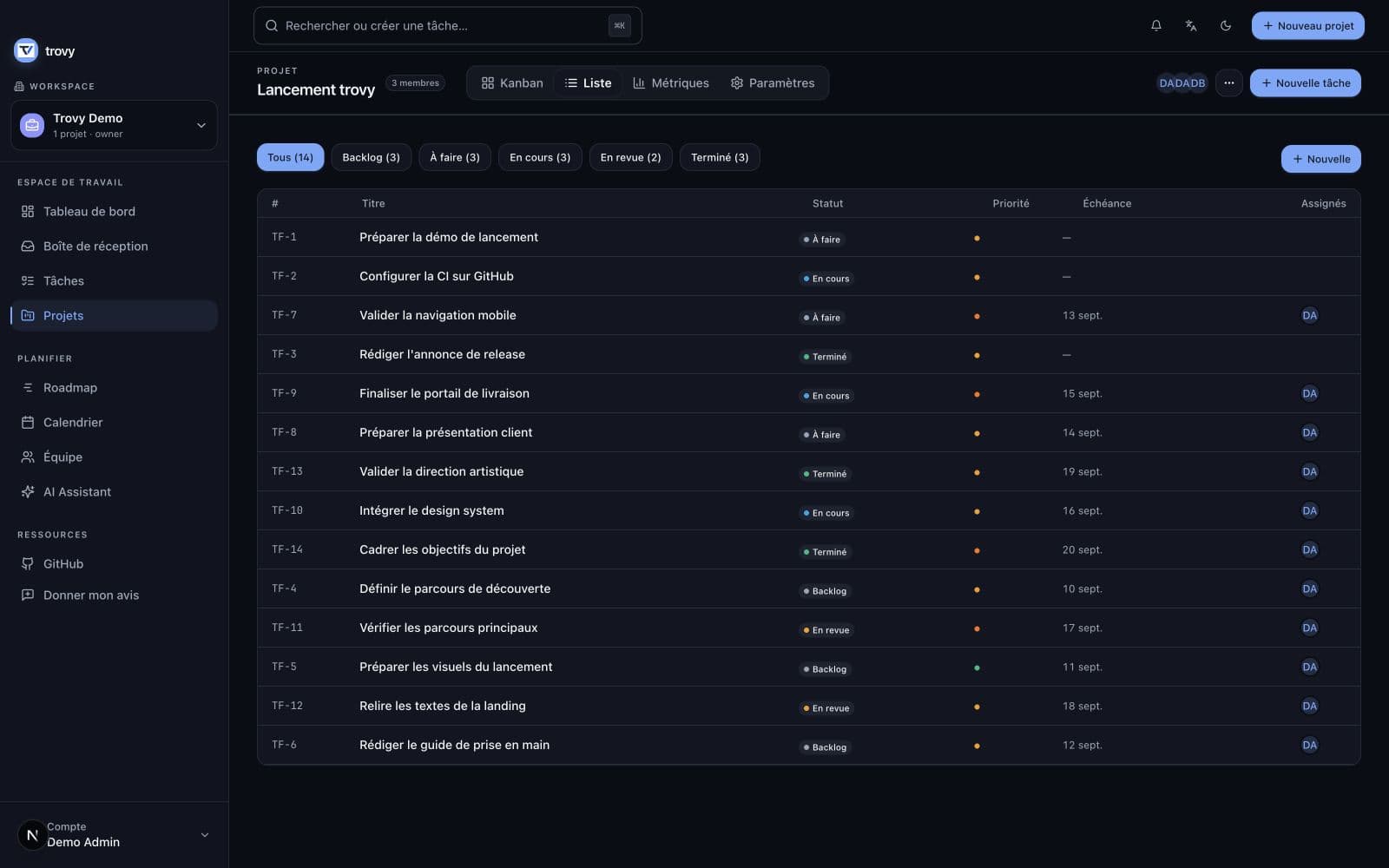The height and width of the screenshot is (868, 1389).
Task: Open the three-dots project options menu
Action: [1228, 83]
